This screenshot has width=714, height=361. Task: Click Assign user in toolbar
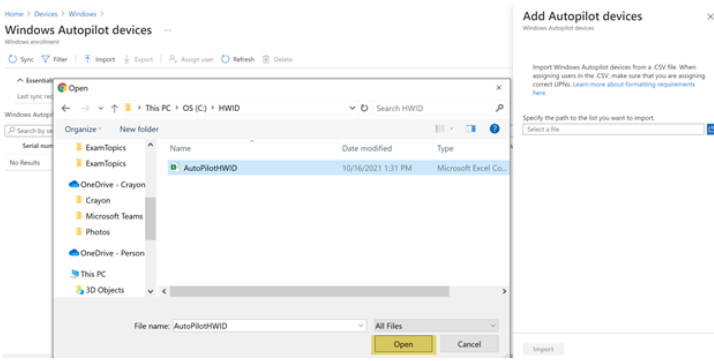coord(191,59)
